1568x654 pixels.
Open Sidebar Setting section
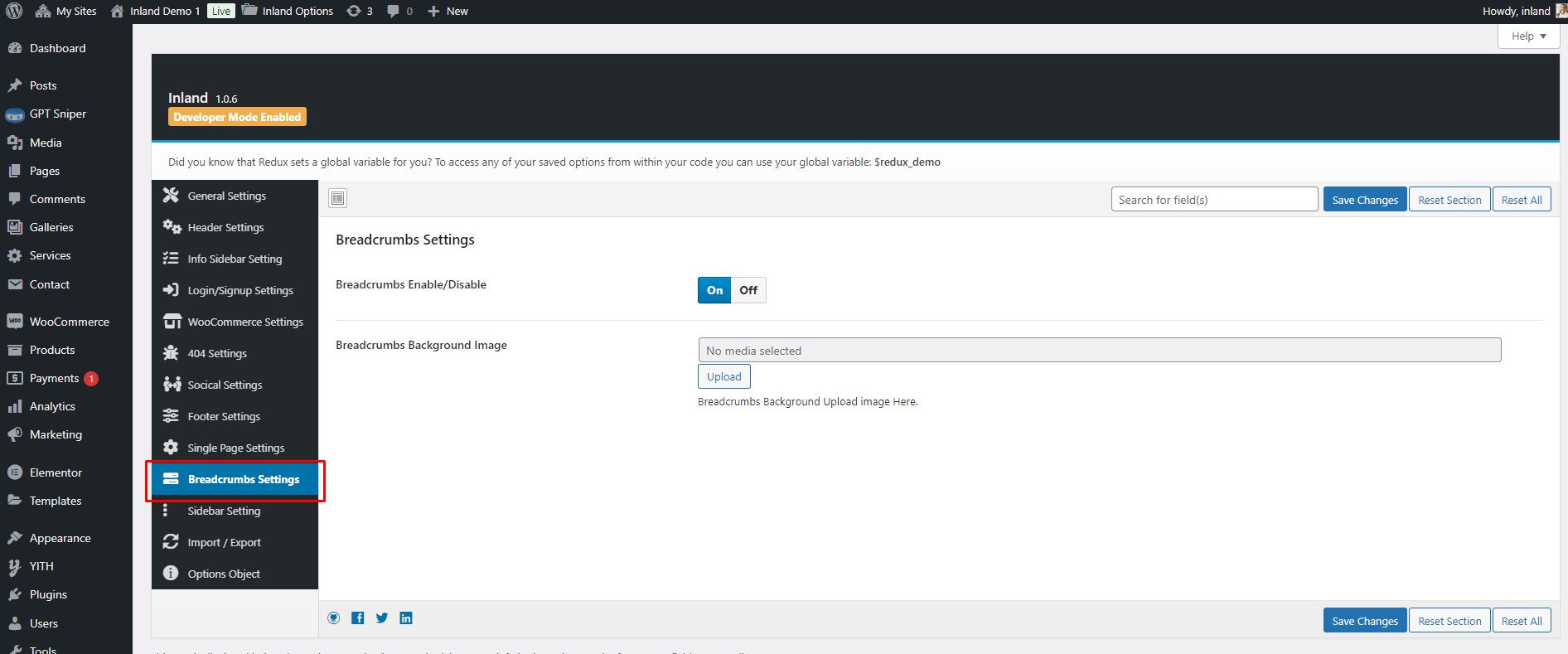click(x=235, y=511)
